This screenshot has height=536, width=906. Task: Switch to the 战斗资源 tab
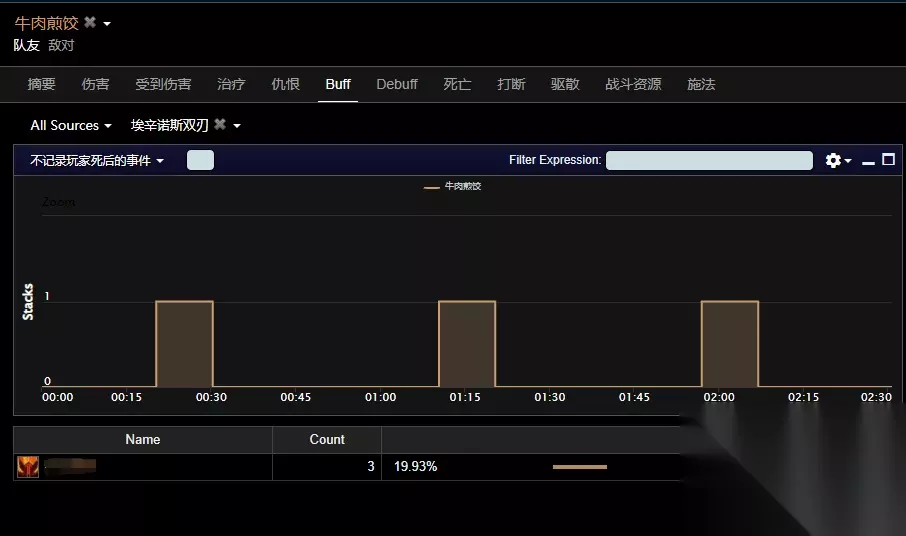633,84
